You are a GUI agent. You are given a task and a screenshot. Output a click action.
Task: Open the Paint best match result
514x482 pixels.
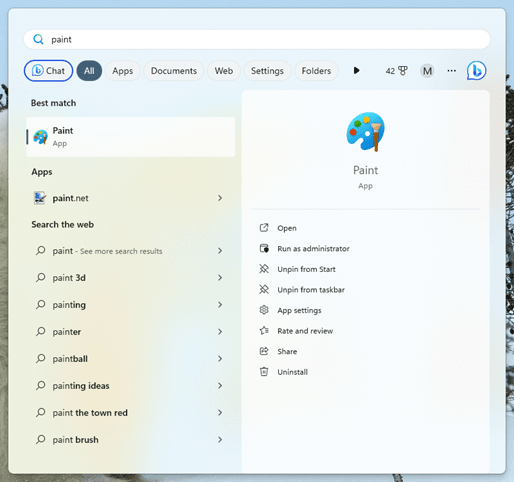click(130, 137)
